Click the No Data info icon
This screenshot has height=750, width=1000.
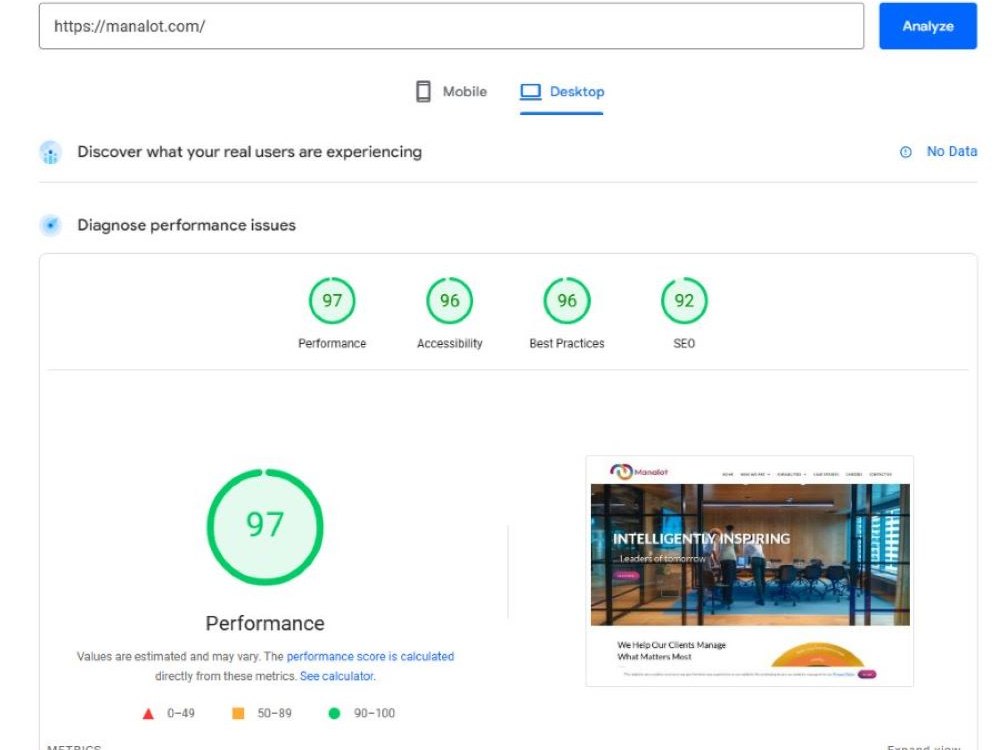pyautogui.click(x=905, y=152)
